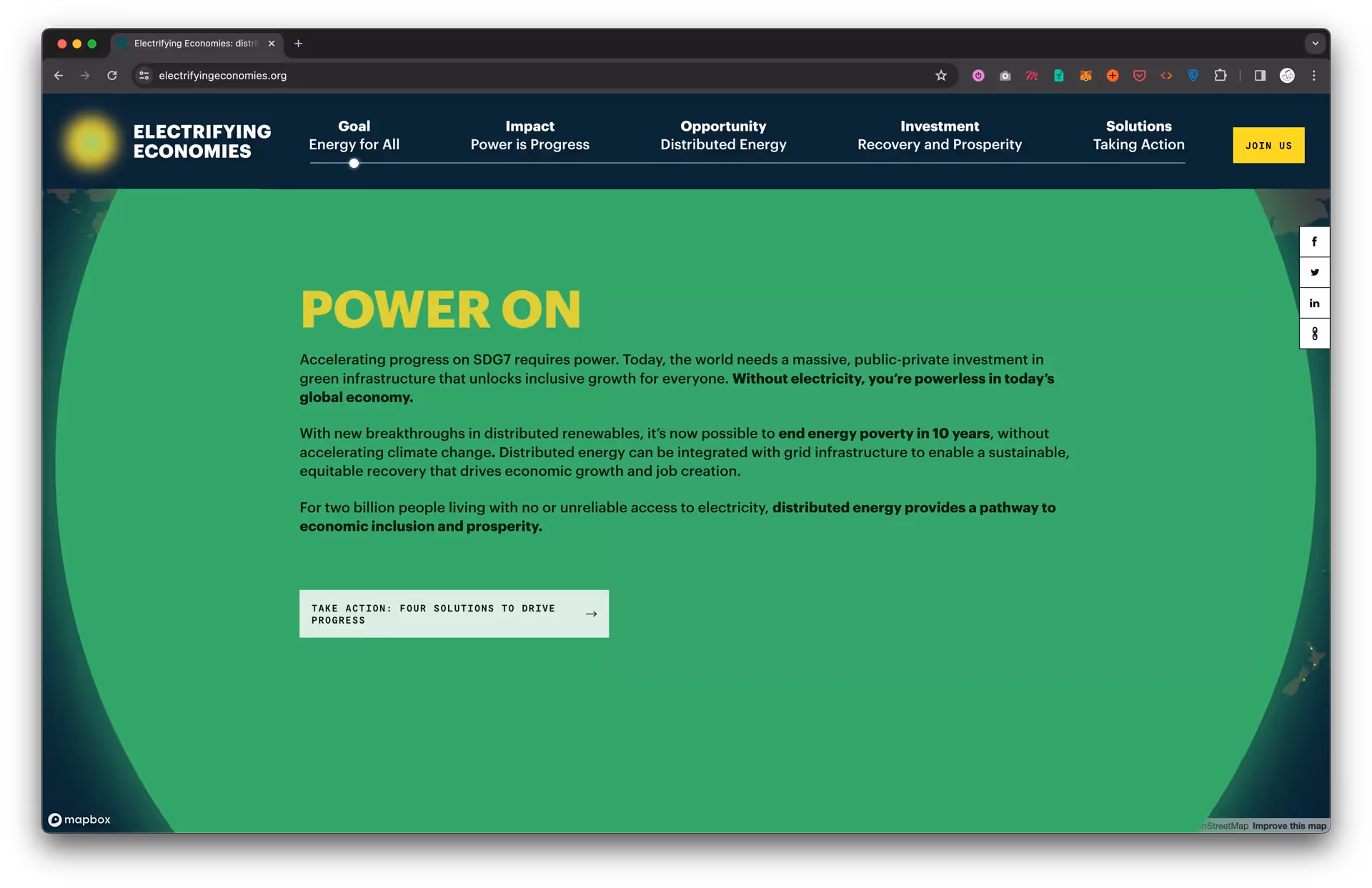Open a new browser tab
This screenshot has height=888, width=1372.
(299, 44)
